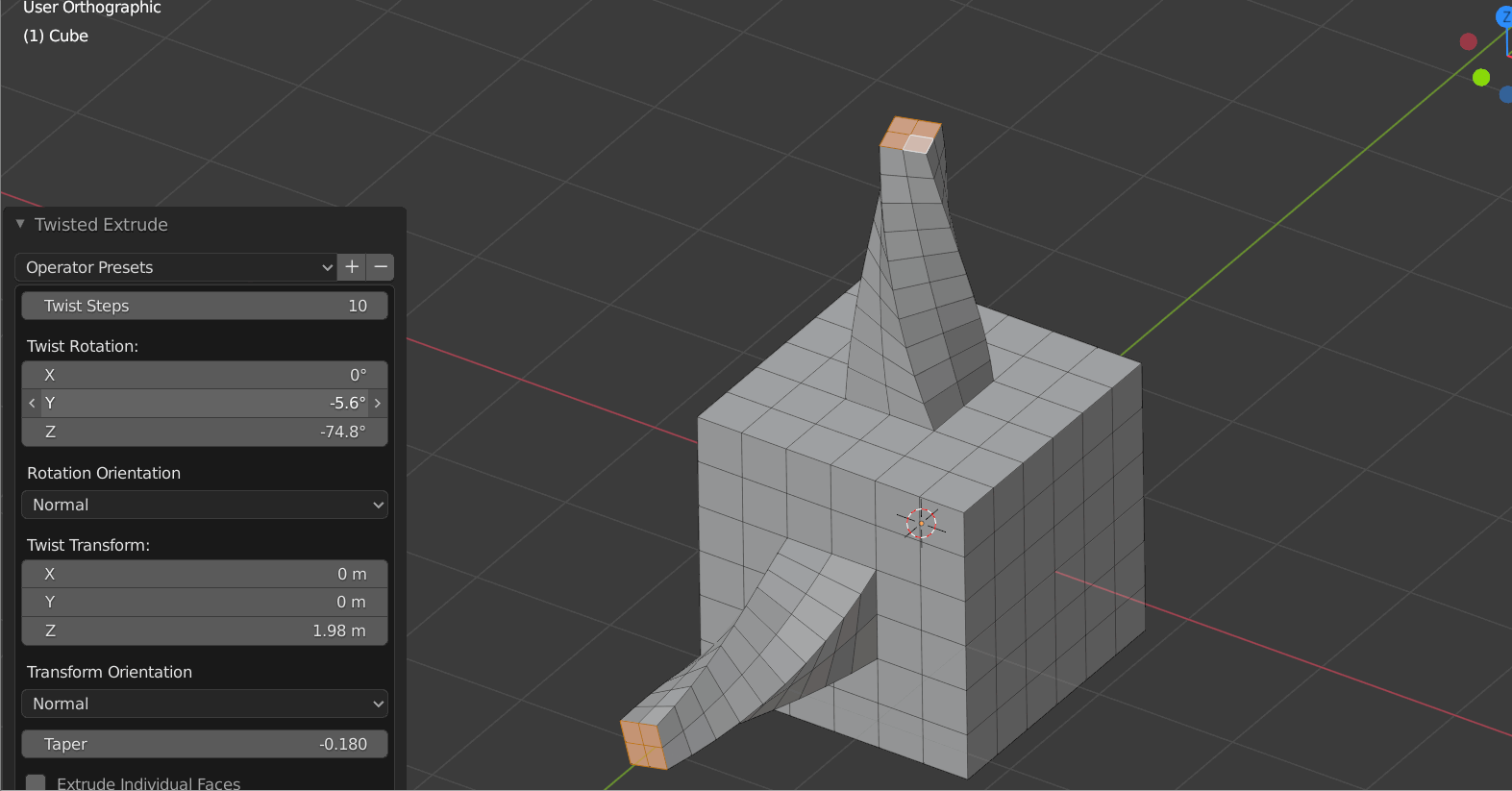Select the orange top extruded face

(x=910, y=135)
